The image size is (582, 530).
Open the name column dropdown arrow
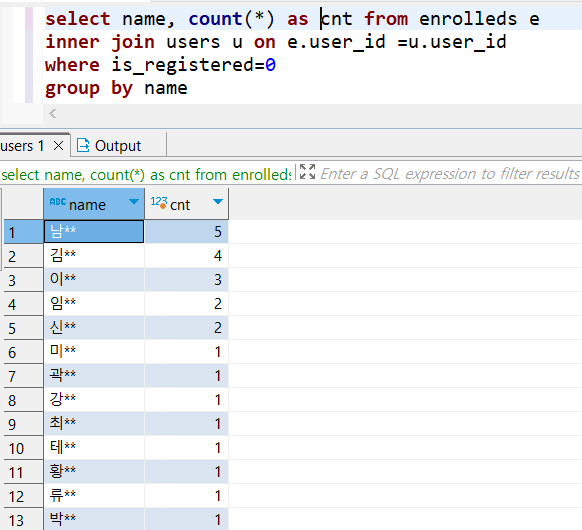134,202
